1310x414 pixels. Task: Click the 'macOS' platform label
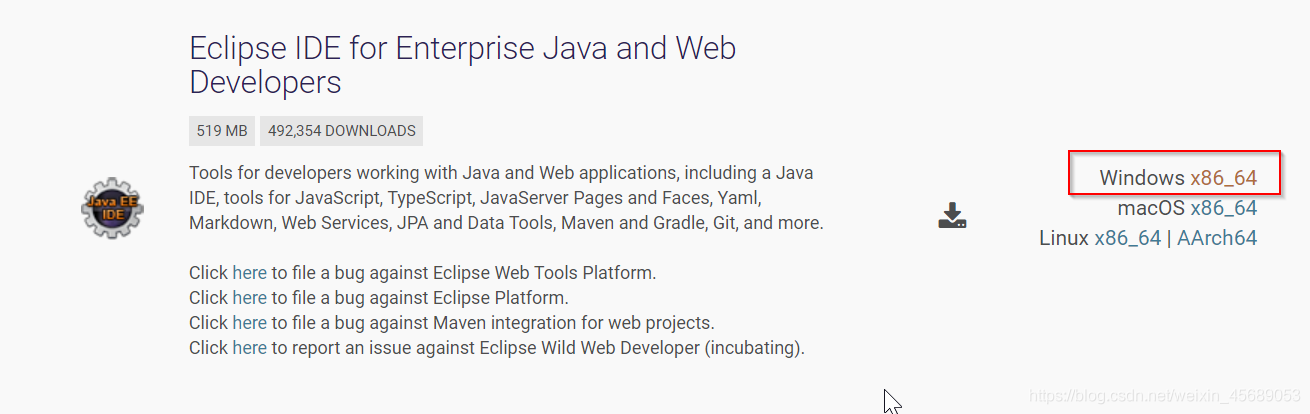[1151, 208]
